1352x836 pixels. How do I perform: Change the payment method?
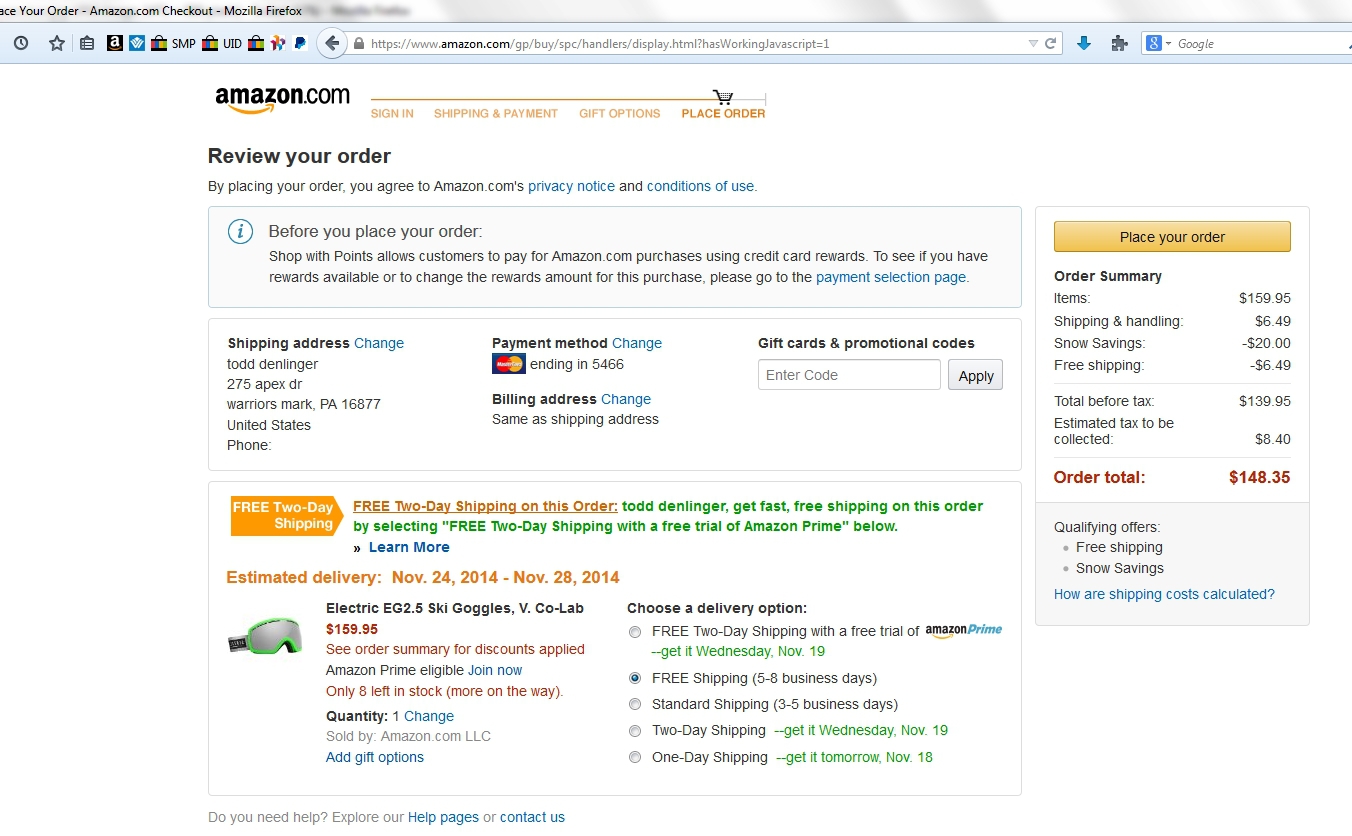tap(637, 343)
